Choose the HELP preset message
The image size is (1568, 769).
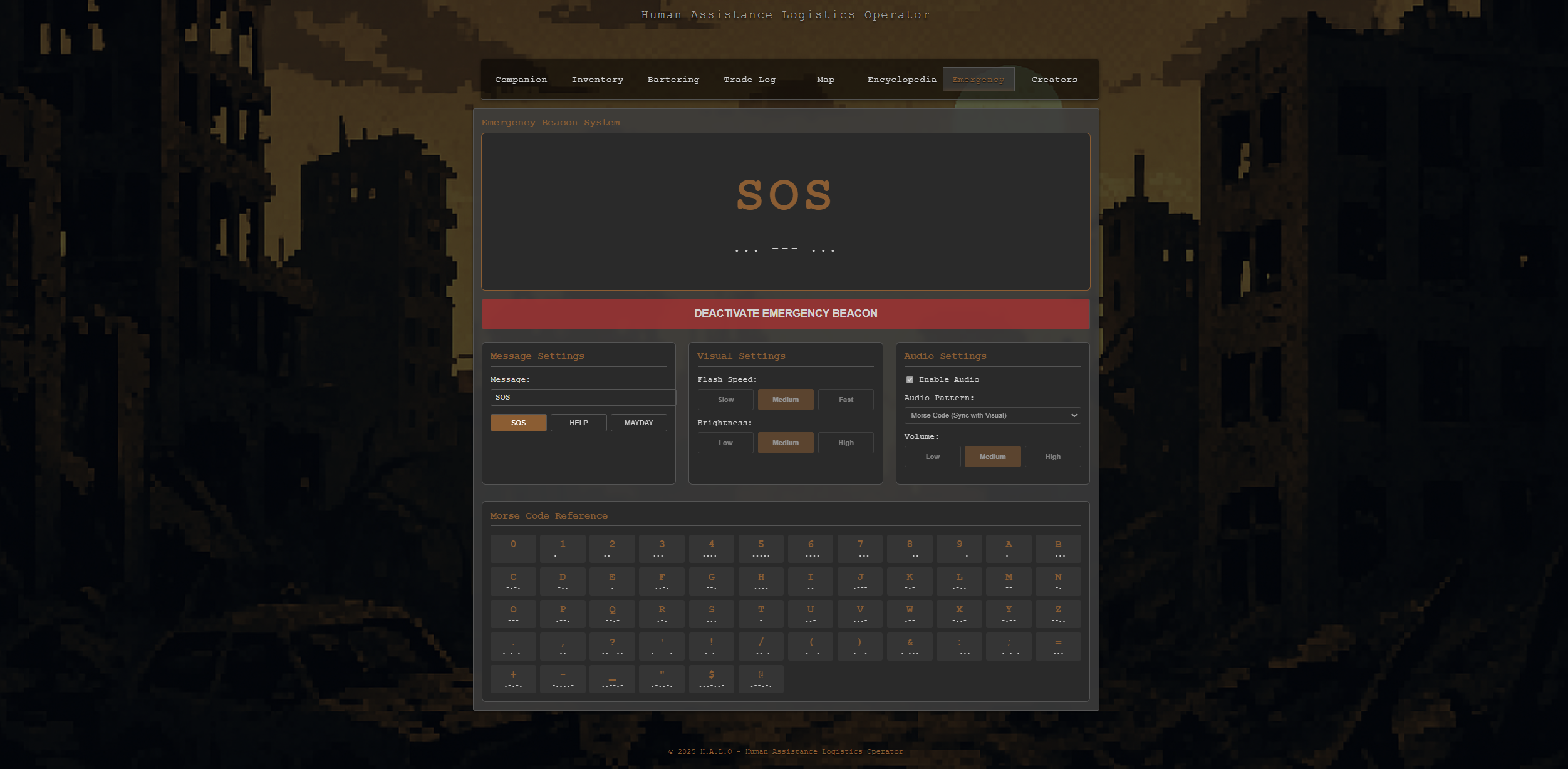pyautogui.click(x=578, y=423)
